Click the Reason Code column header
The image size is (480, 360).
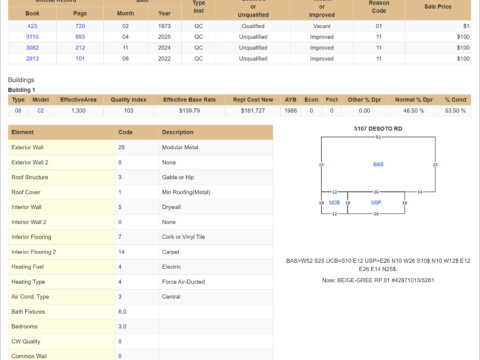(x=379, y=7)
